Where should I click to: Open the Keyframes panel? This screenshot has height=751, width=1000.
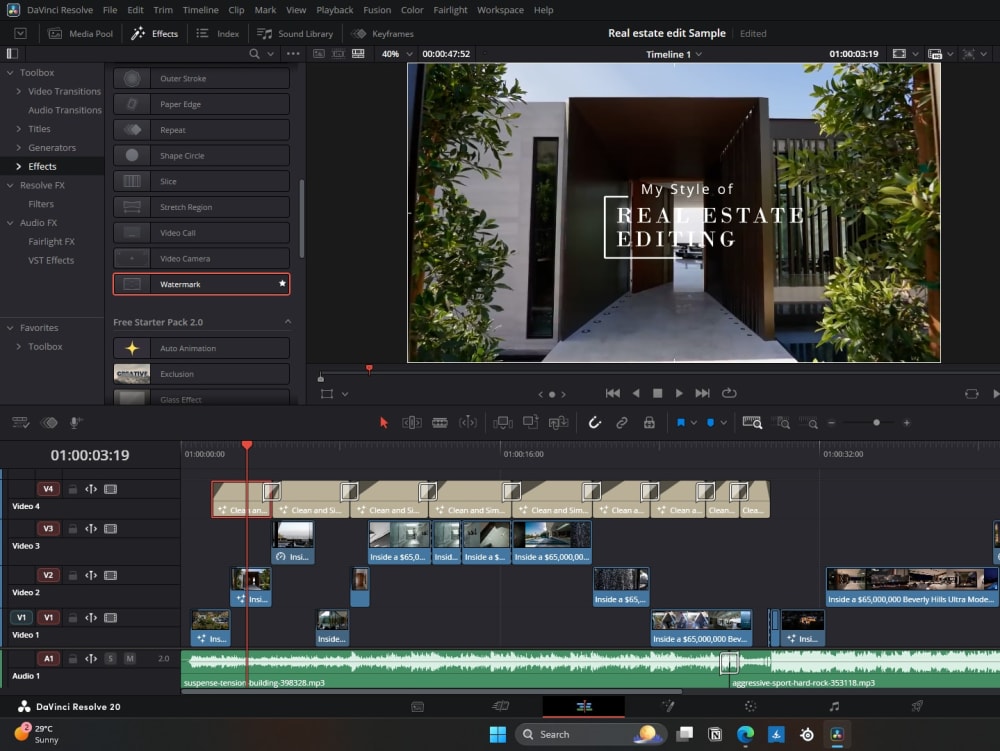coord(383,34)
